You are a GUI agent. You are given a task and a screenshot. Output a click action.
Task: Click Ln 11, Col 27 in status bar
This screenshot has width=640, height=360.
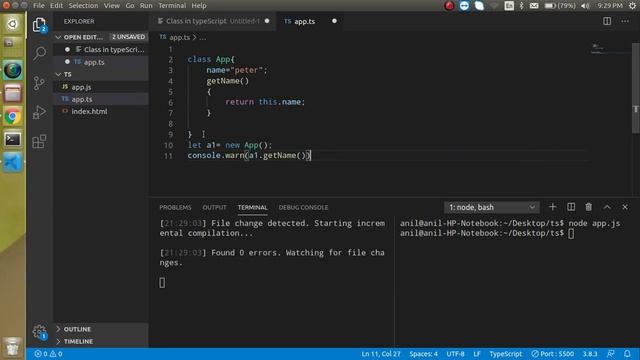pos(381,353)
